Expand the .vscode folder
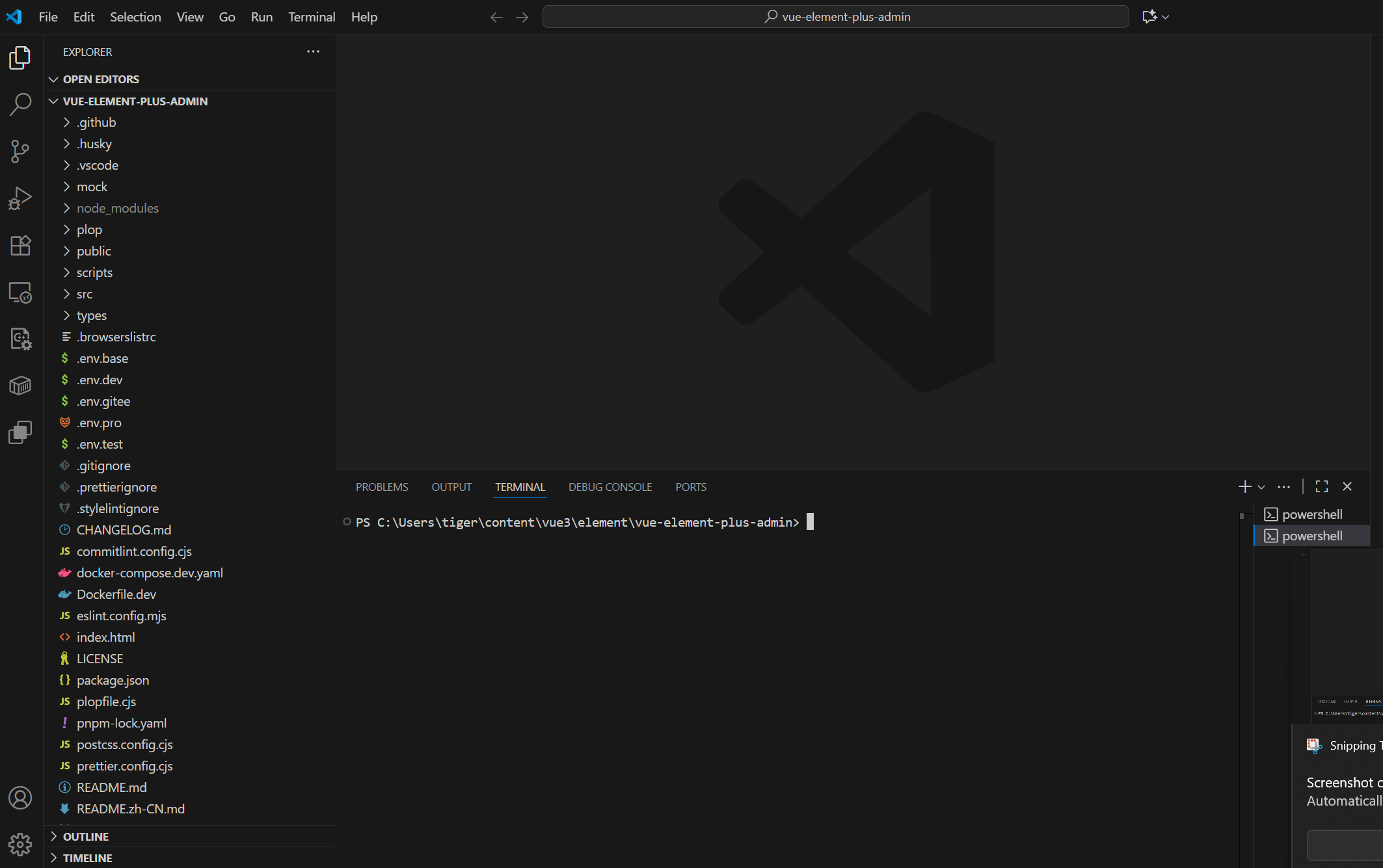Image resolution: width=1383 pixels, height=868 pixels. click(189, 165)
